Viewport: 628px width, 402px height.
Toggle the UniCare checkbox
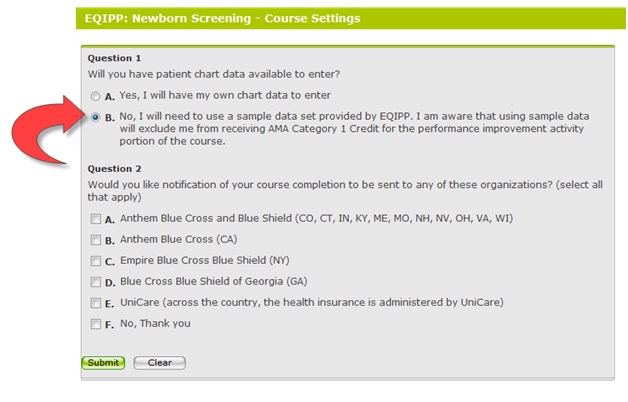tap(95, 303)
